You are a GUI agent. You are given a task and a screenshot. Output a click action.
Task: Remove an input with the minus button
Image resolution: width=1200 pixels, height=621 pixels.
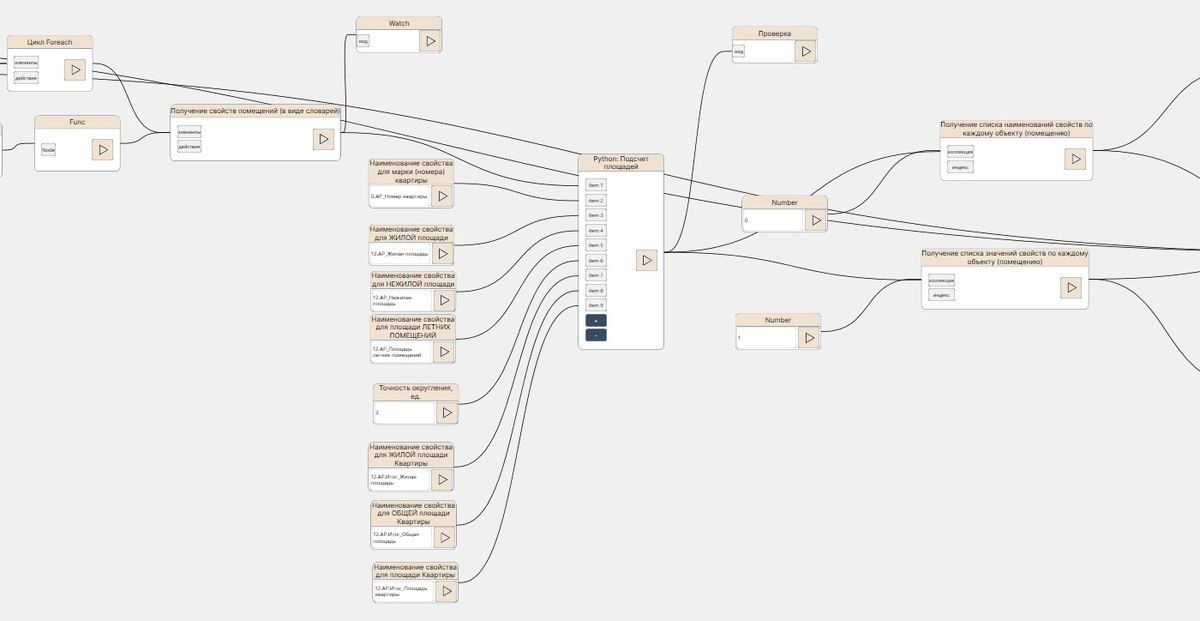tap(595, 335)
